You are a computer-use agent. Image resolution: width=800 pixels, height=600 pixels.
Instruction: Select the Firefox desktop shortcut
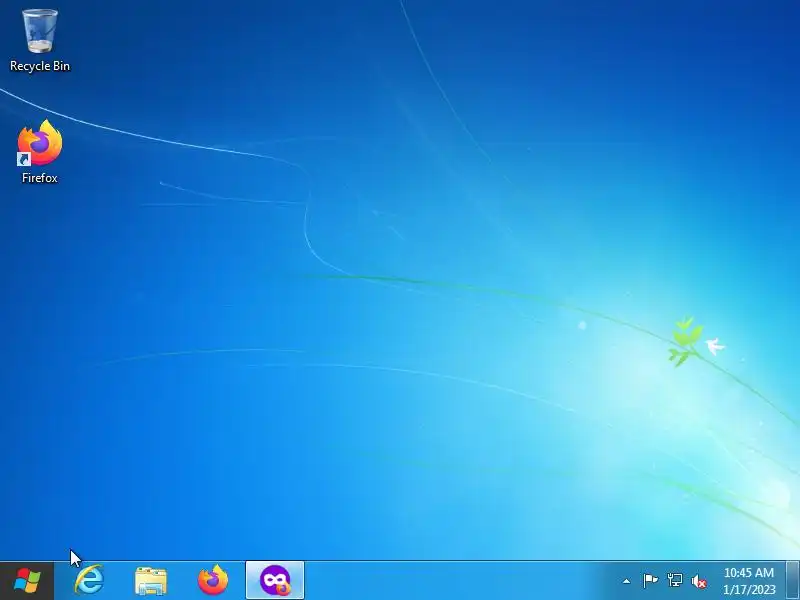click(x=40, y=152)
